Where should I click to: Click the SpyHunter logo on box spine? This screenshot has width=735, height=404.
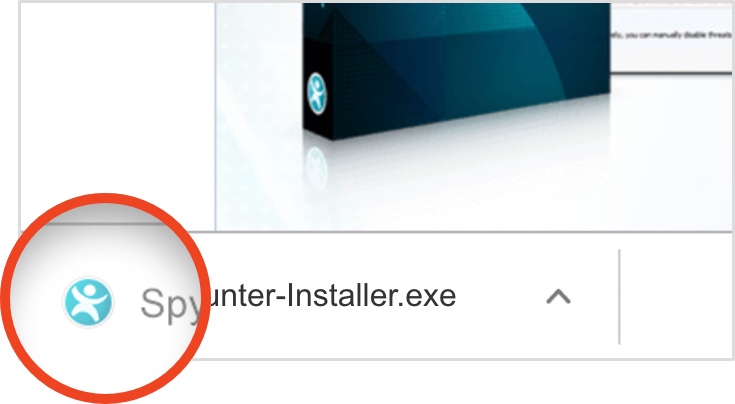(x=317, y=94)
